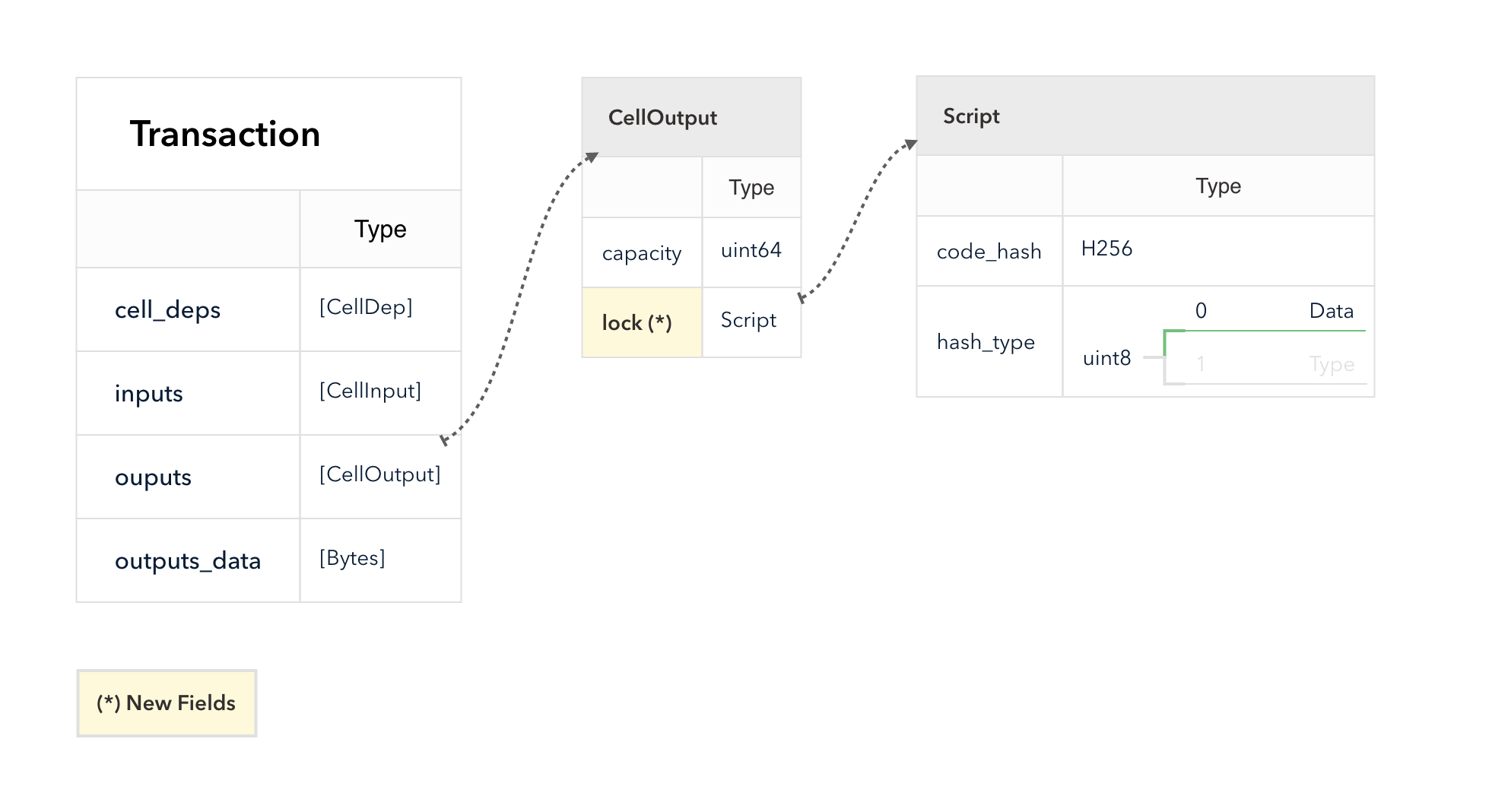Select the highlighted lock (*) field
The image size is (1492, 812).
click(x=637, y=323)
